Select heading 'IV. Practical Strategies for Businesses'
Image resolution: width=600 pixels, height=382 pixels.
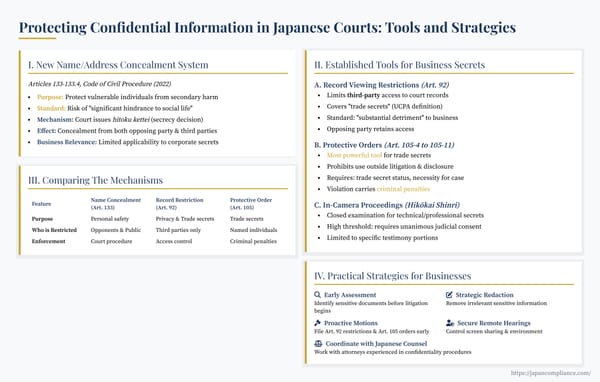pos(393,276)
